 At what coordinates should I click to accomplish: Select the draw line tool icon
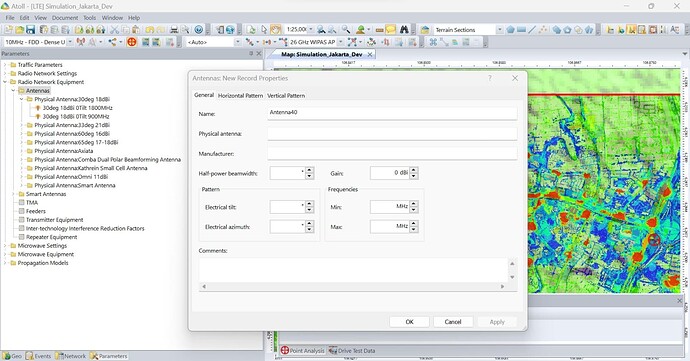click(x=532, y=29)
